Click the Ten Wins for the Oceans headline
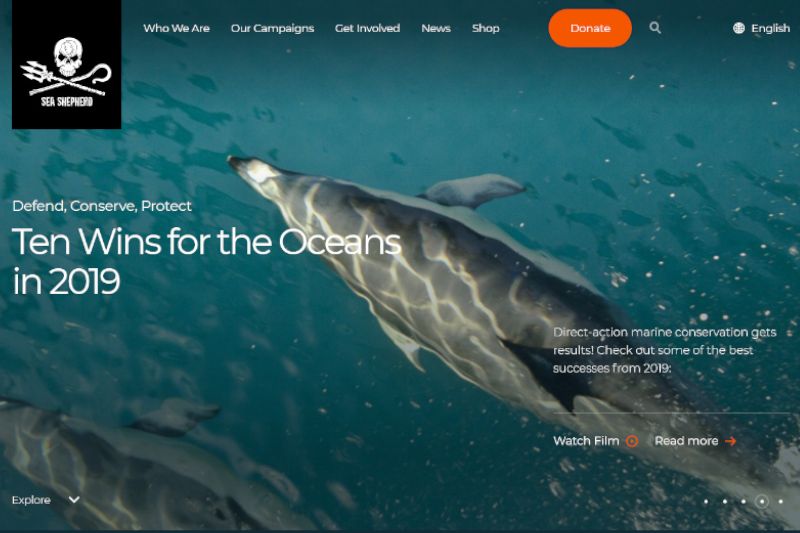The height and width of the screenshot is (533, 800). (x=207, y=261)
